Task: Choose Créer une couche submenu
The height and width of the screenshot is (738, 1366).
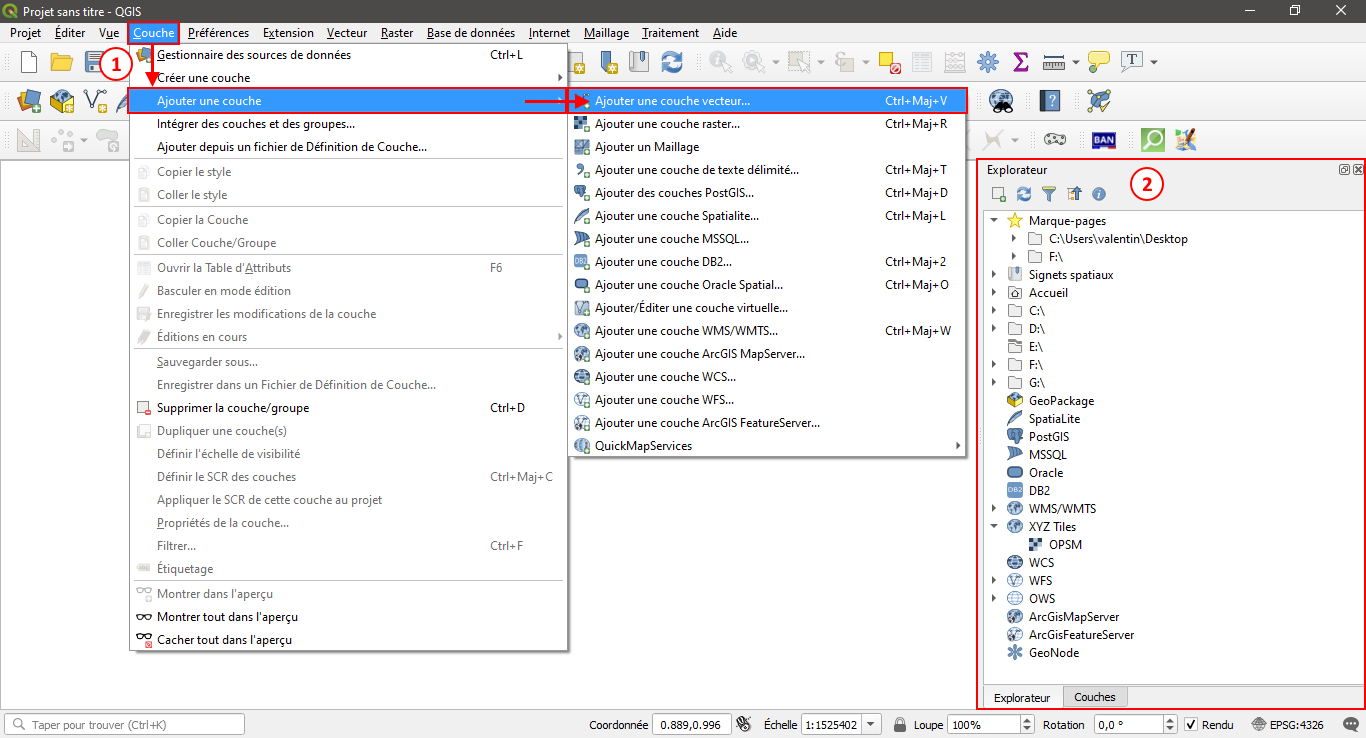Action: tap(348, 78)
